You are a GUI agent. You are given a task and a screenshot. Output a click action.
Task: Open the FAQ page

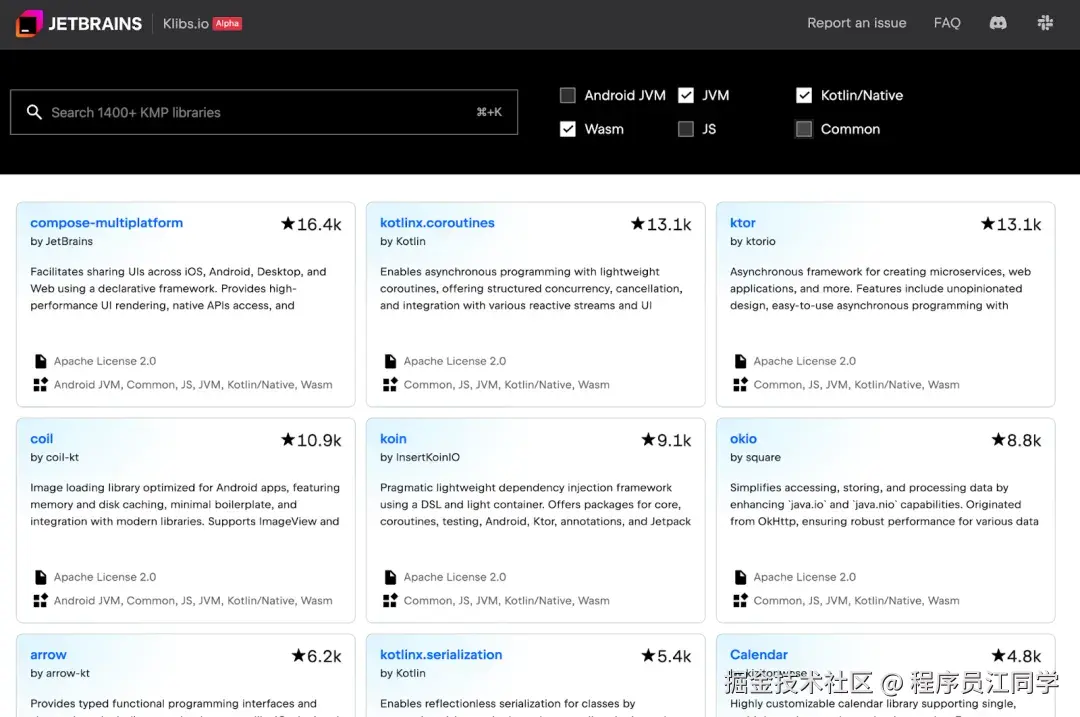pos(947,23)
